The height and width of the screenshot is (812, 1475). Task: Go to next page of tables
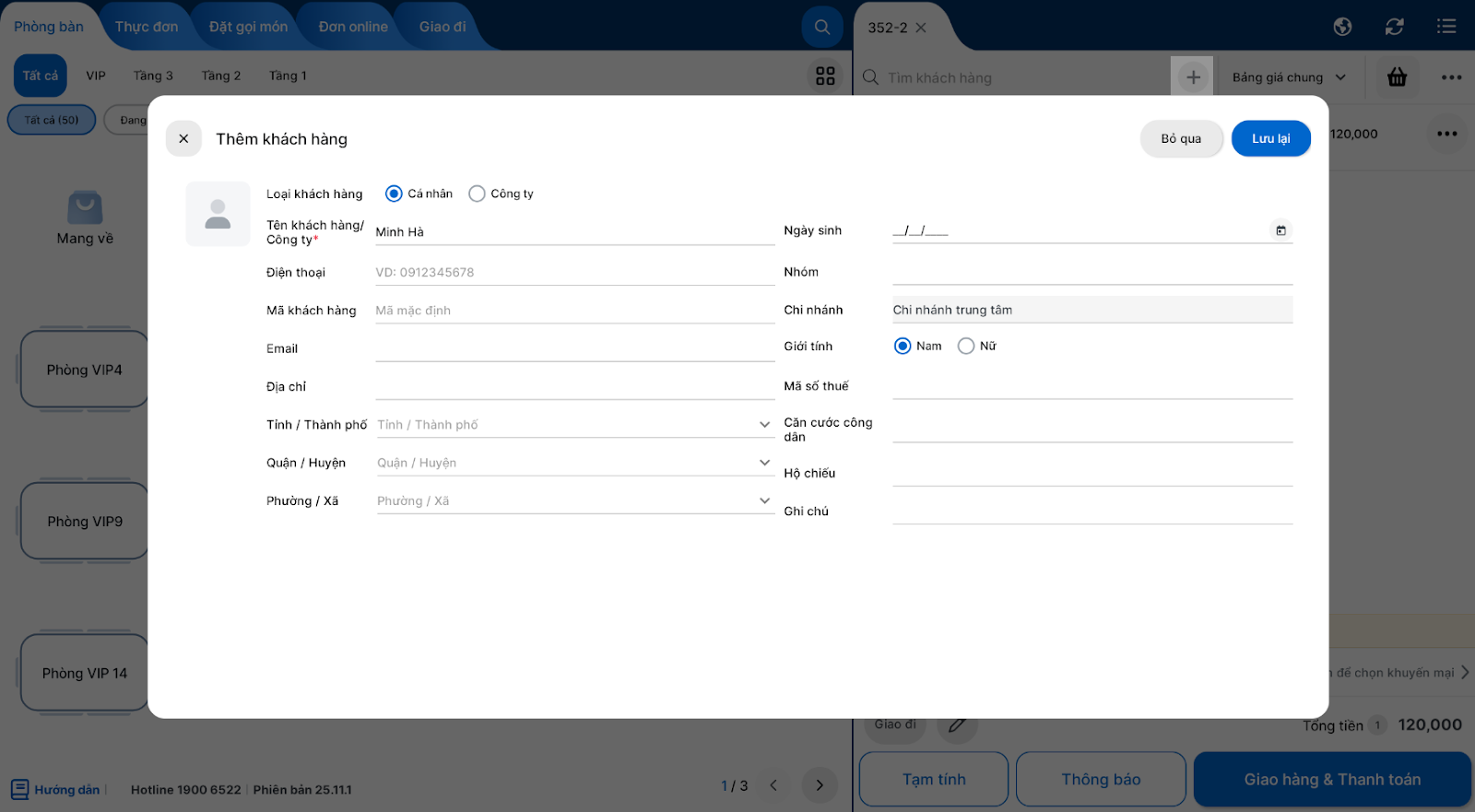click(x=820, y=785)
